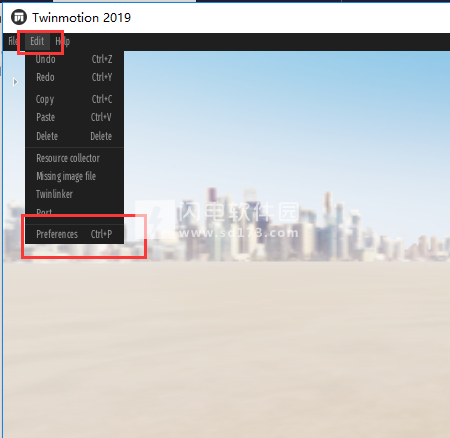450x438 pixels.
Task: Expand the left panel with the triangle arrow
Action: point(15,82)
